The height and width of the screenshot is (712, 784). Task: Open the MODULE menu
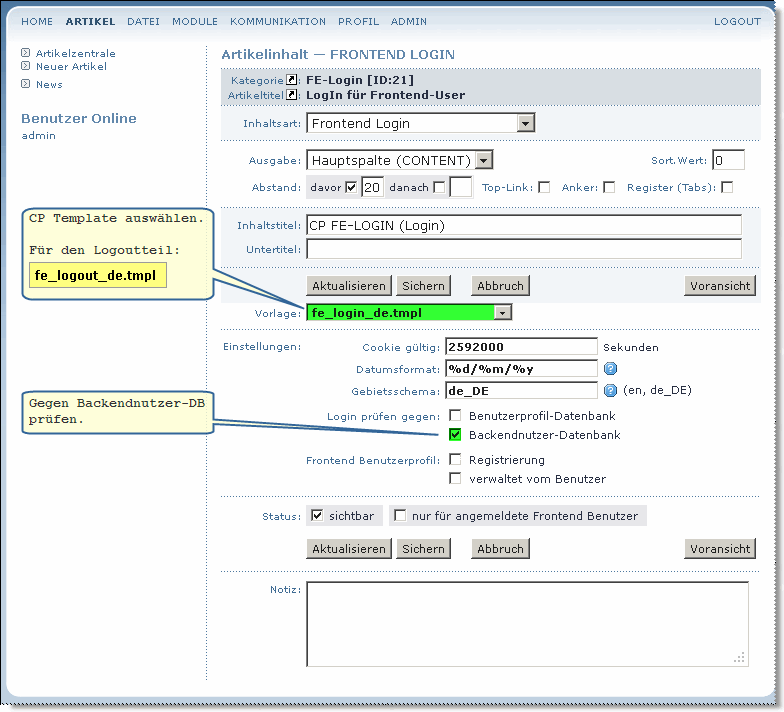[x=195, y=21]
